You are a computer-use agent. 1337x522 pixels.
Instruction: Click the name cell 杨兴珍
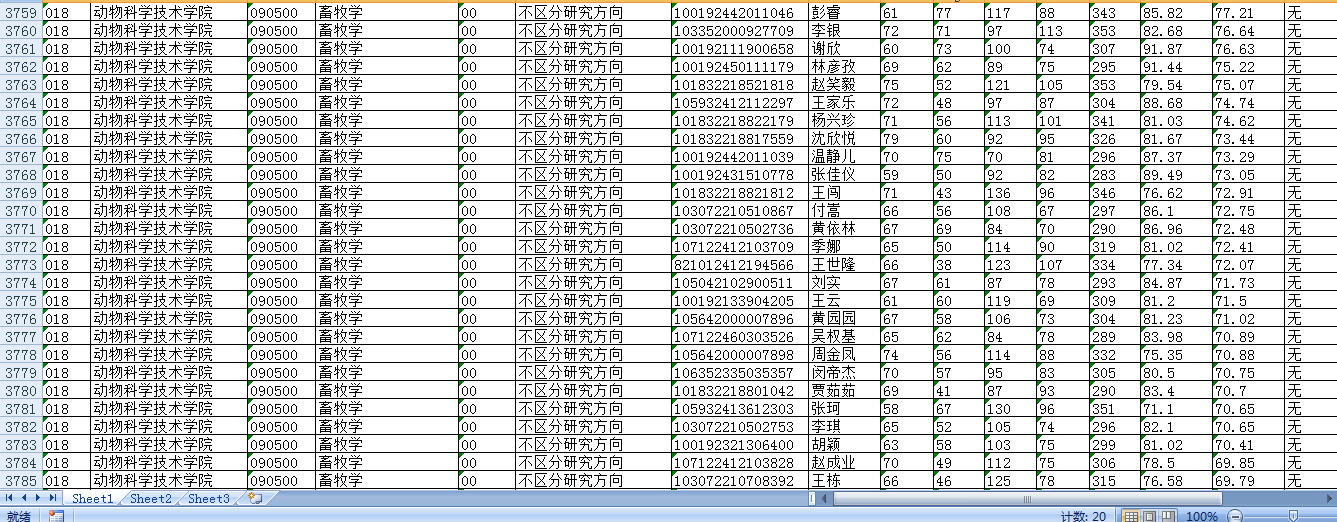point(843,121)
